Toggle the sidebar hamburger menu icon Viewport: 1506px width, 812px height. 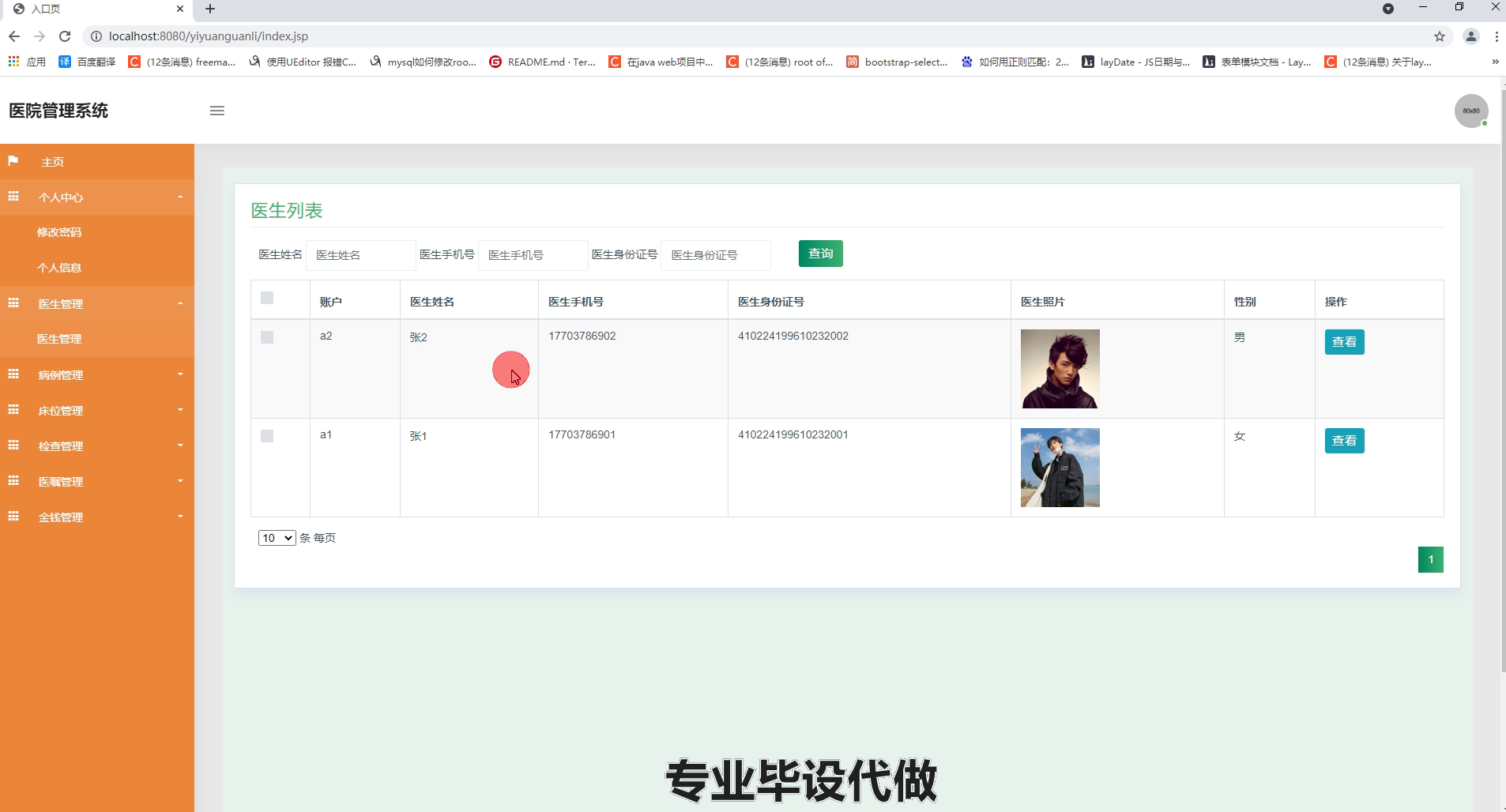[x=217, y=111]
